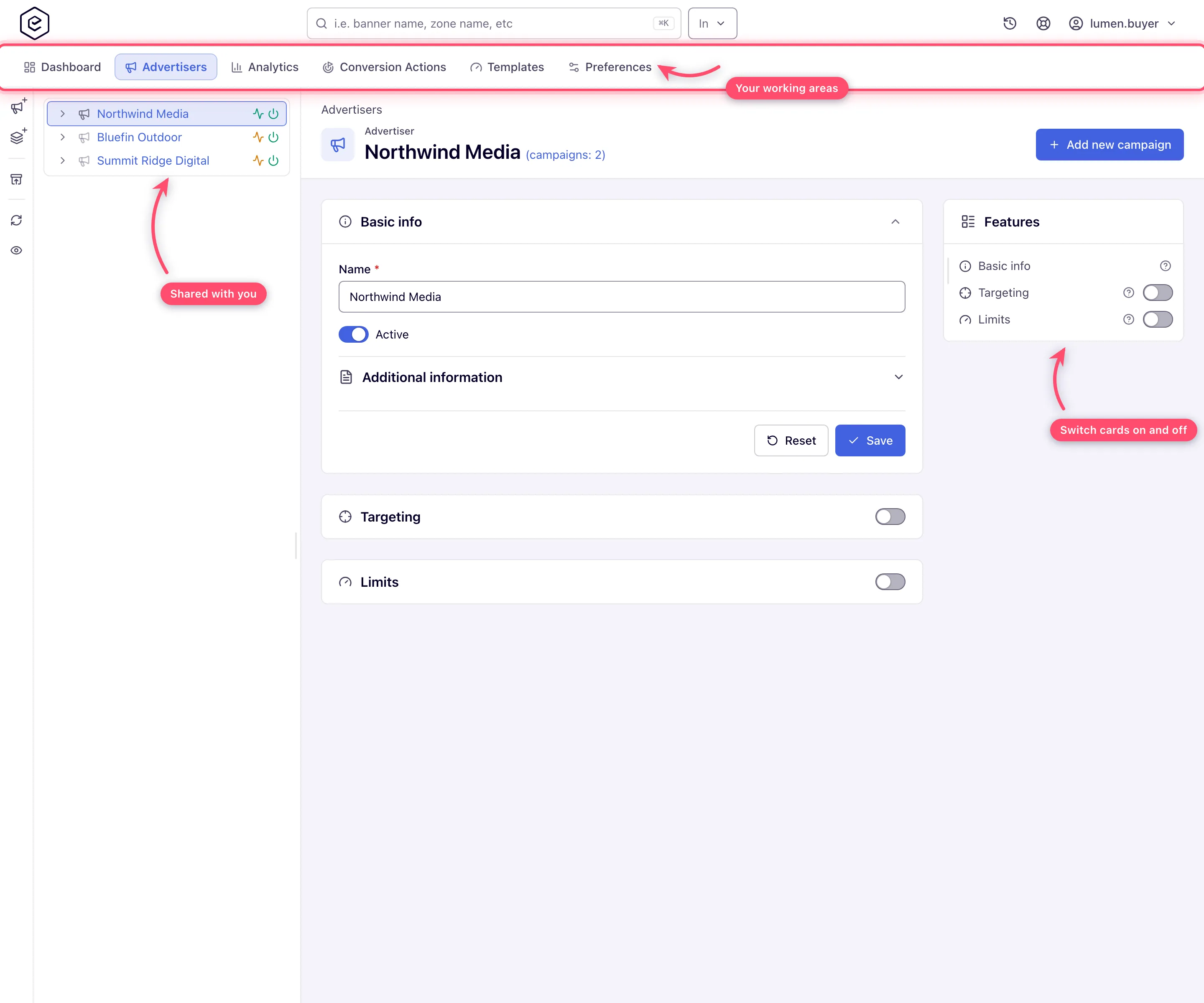This screenshot has width=1204, height=1003.
Task: Expand Bluefin Outdoor tree node
Action: coord(62,137)
